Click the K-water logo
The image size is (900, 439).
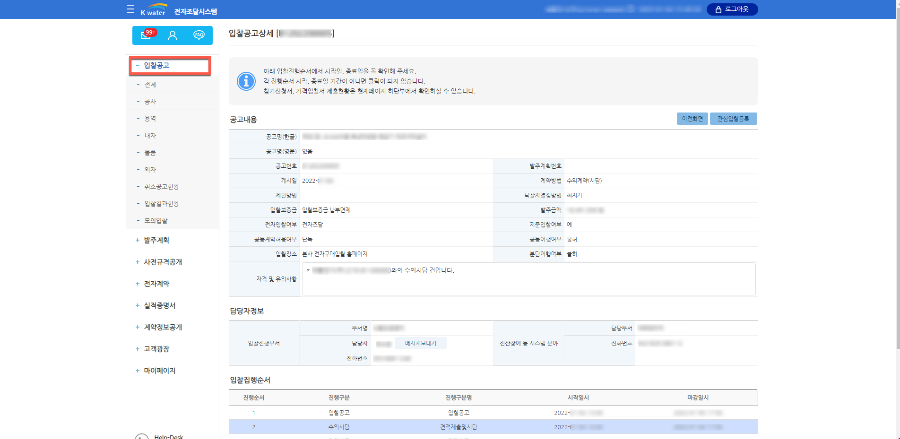153,10
